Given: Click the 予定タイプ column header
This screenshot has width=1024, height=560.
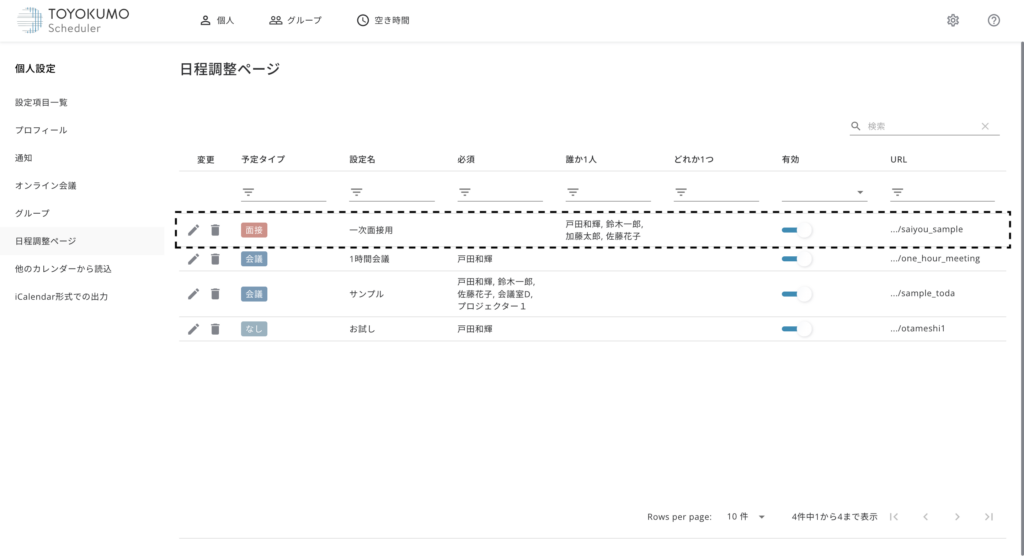Looking at the screenshot, I should coord(263,159).
